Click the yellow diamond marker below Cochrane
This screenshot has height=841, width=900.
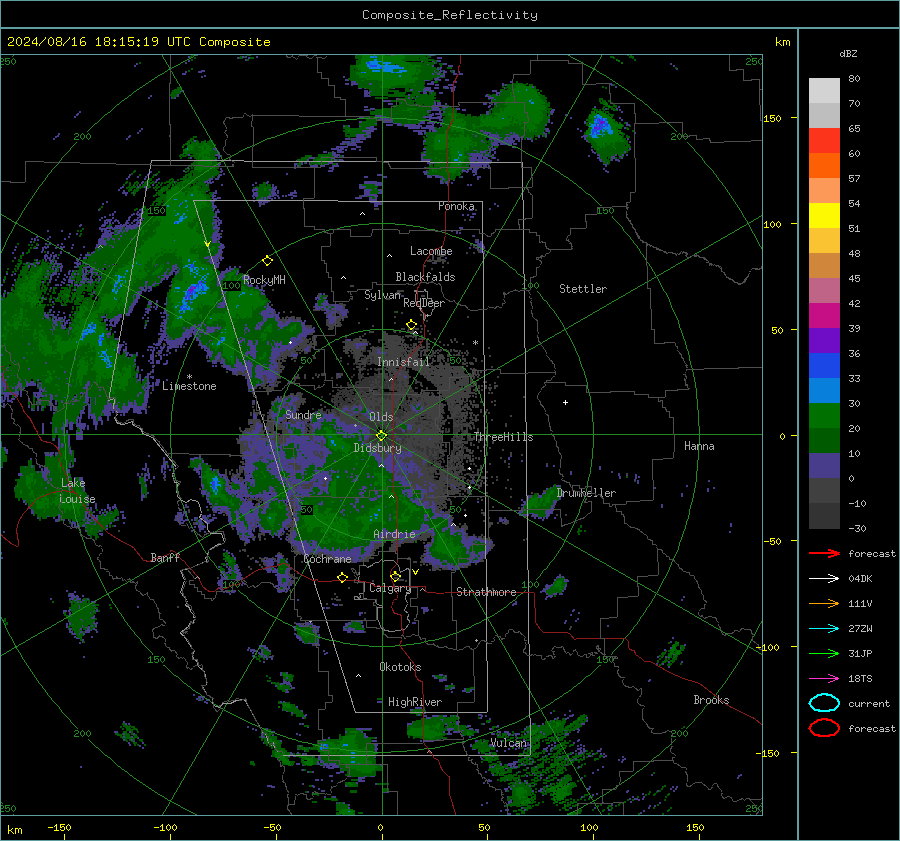(x=343, y=577)
